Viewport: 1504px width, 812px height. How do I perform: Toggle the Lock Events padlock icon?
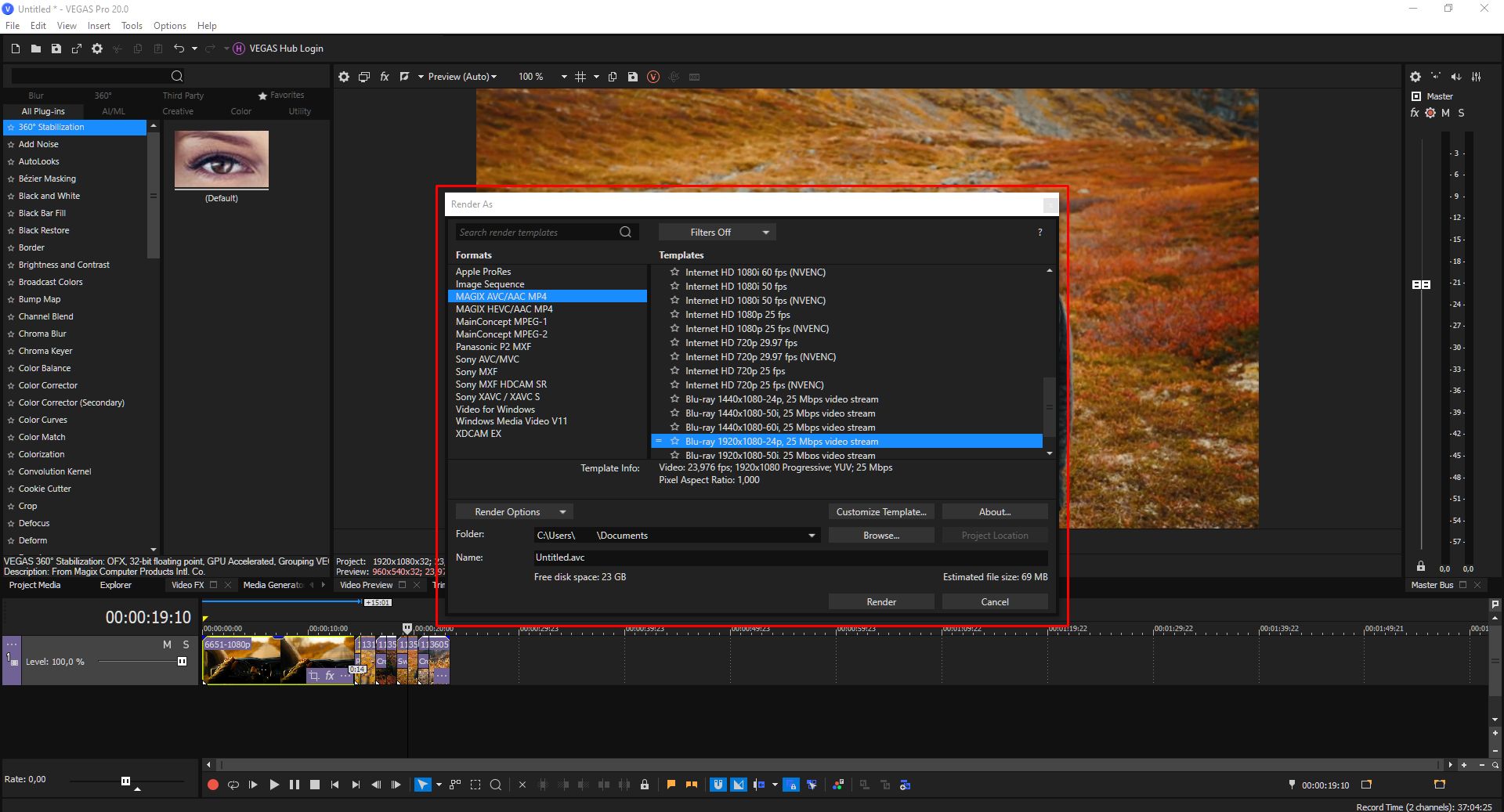[645, 785]
